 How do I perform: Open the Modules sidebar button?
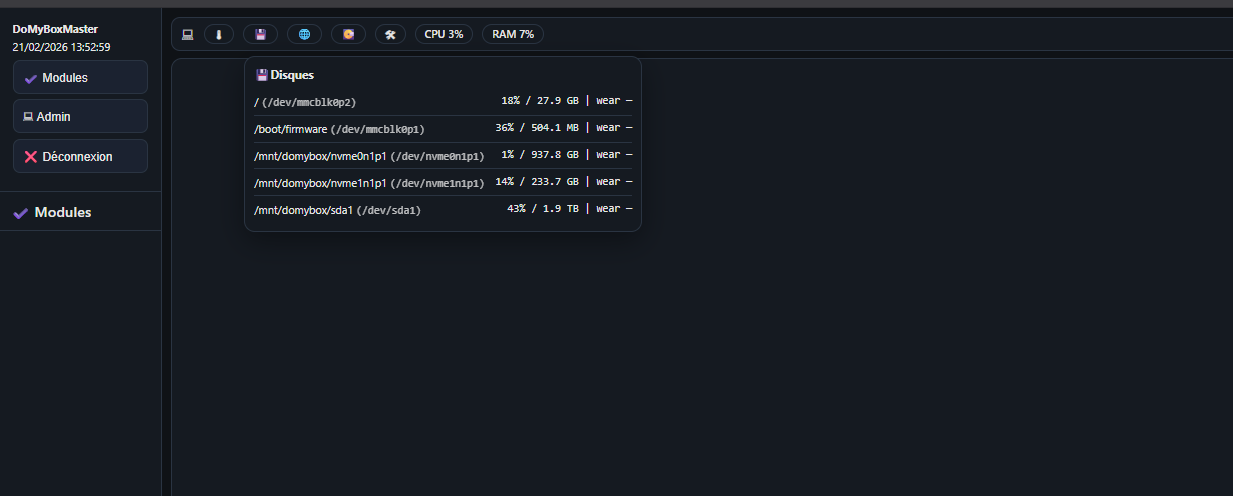[80, 78]
